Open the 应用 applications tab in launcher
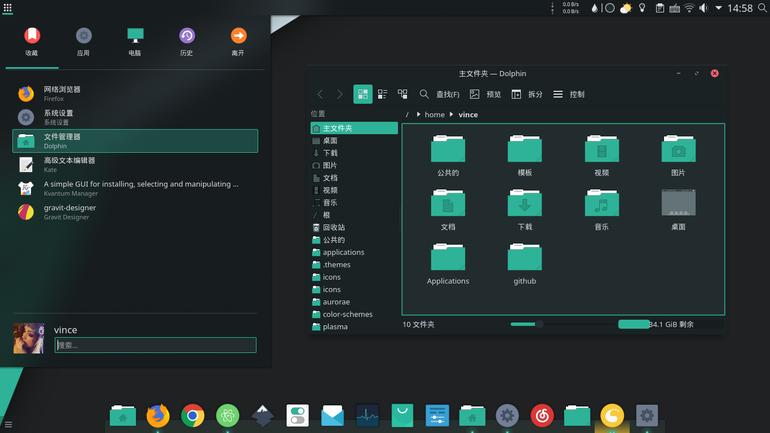This screenshot has height=433, width=770. (83, 42)
